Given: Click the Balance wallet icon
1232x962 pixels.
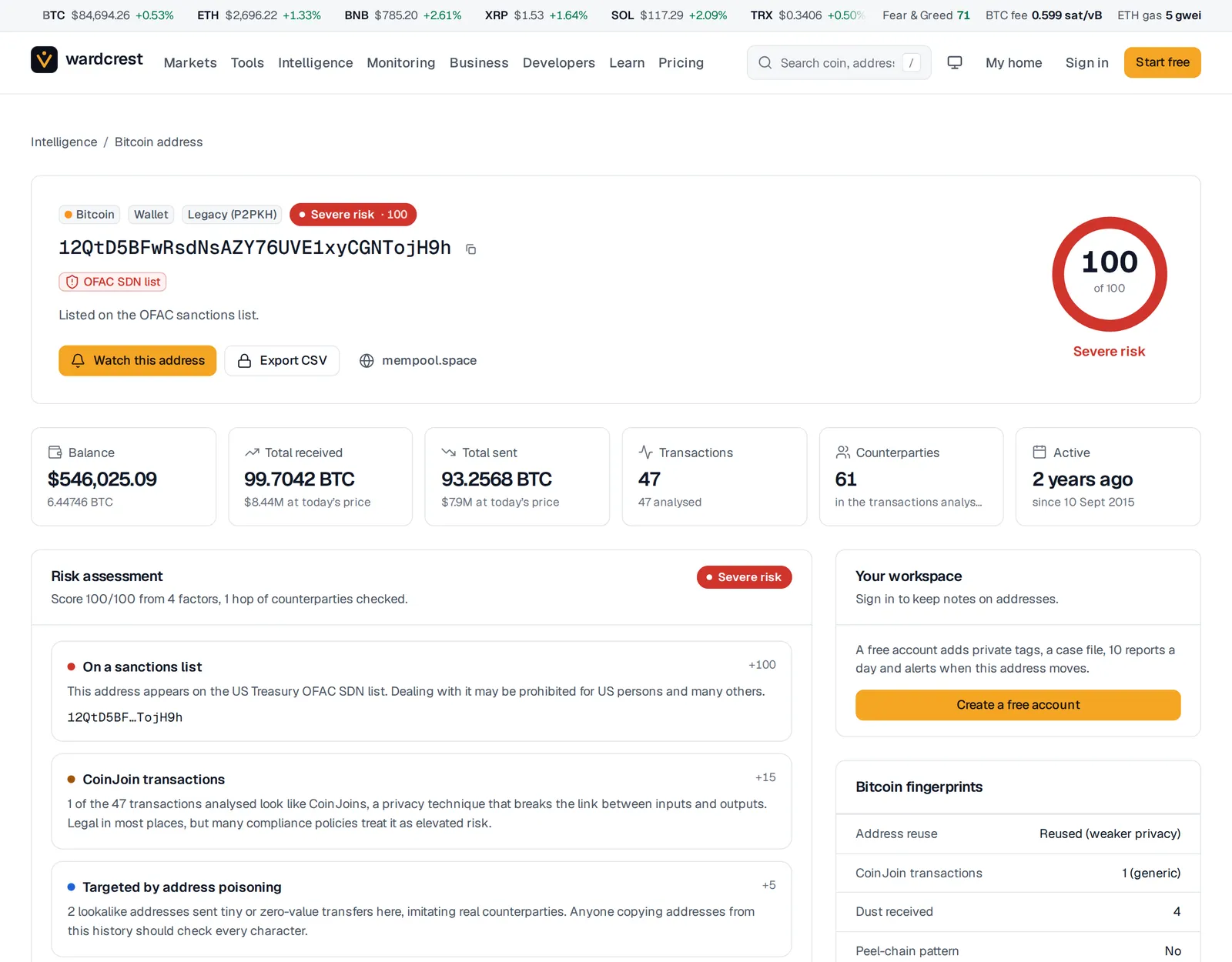Looking at the screenshot, I should tap(55, 453).
